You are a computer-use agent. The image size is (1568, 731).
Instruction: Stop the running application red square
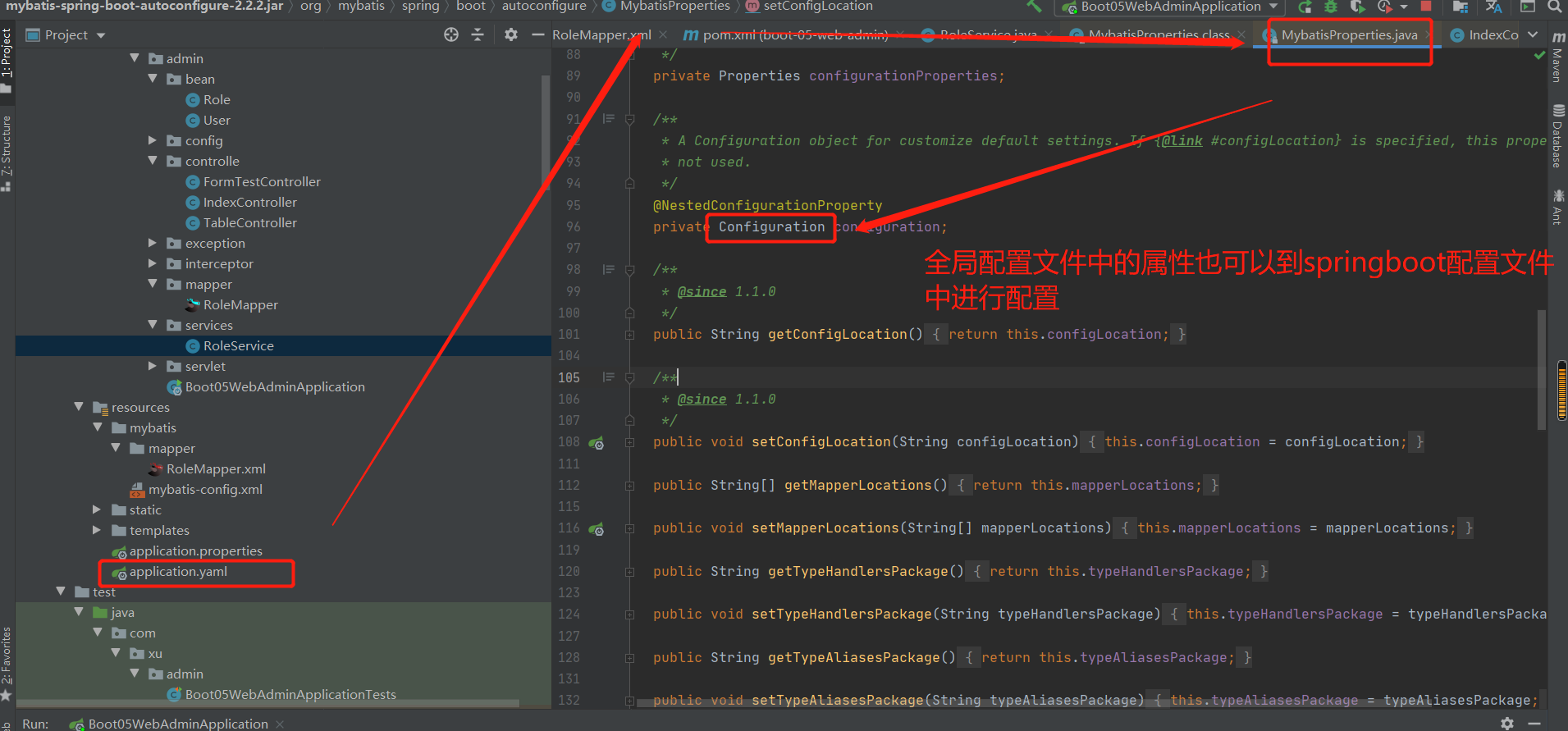click(1426, 7)
